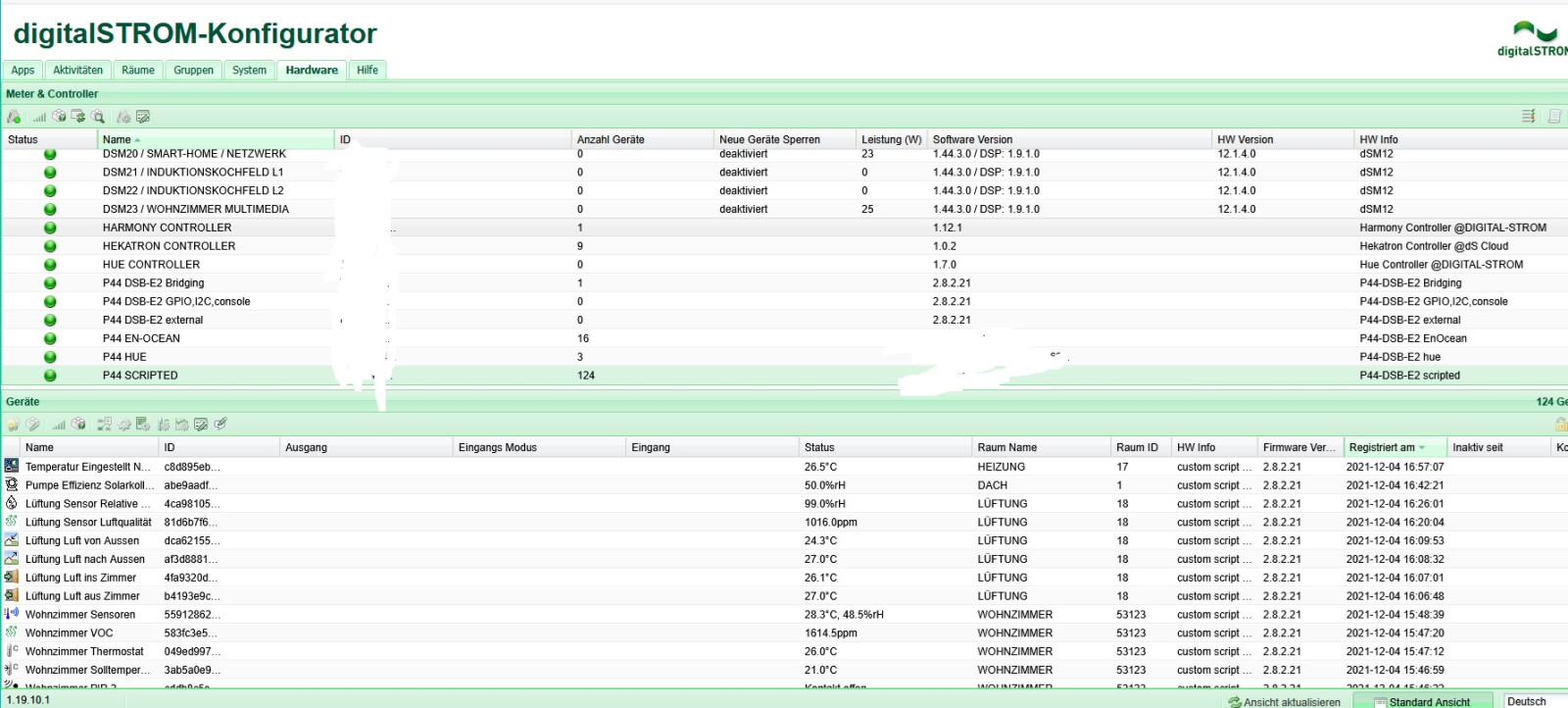Select Lüftung Luft ins Zimmer row

coord(784,578)
